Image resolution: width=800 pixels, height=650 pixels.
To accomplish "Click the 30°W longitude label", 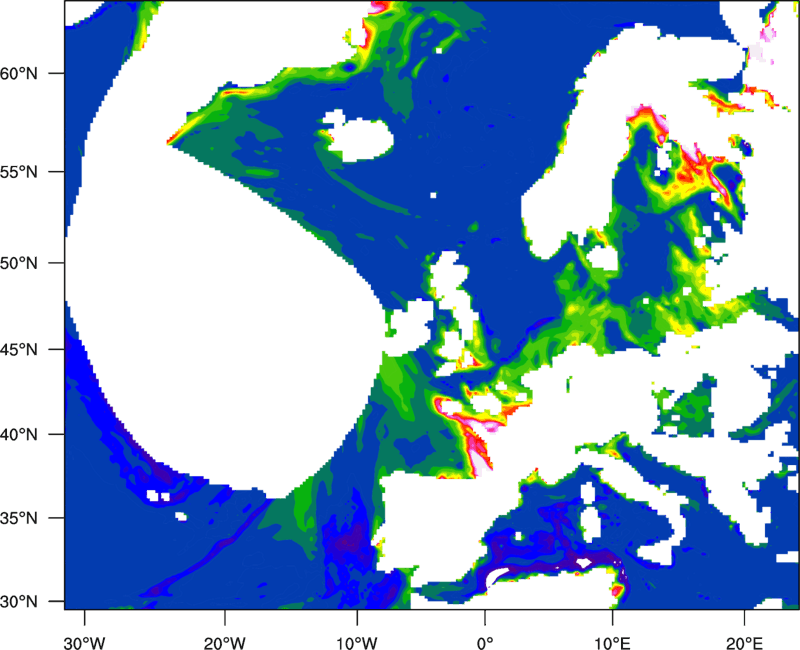I will (85, 643).
